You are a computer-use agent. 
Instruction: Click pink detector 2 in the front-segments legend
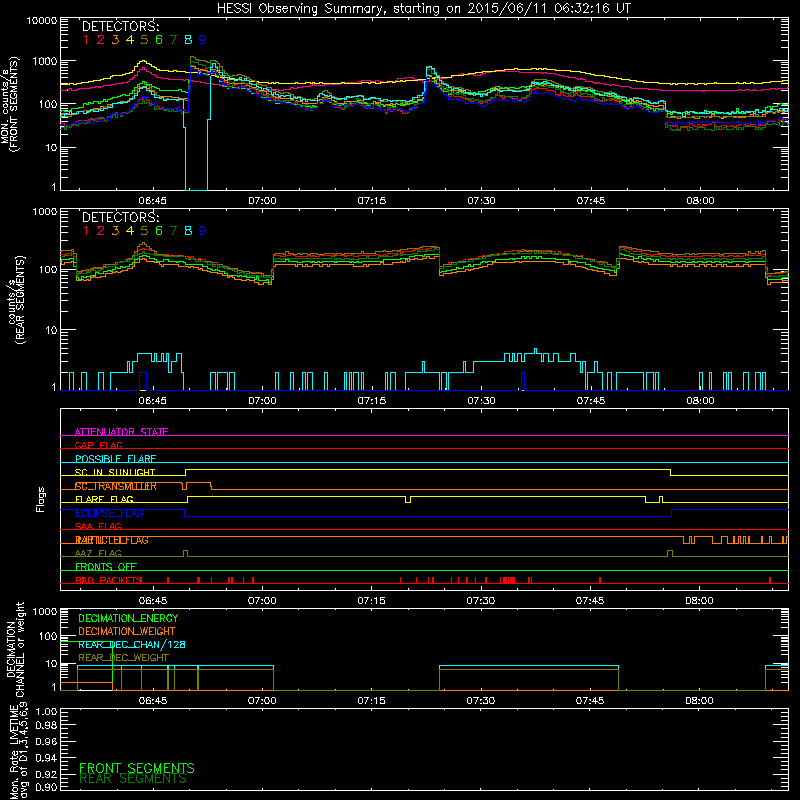pyautogui.click(x=101, y=40)
